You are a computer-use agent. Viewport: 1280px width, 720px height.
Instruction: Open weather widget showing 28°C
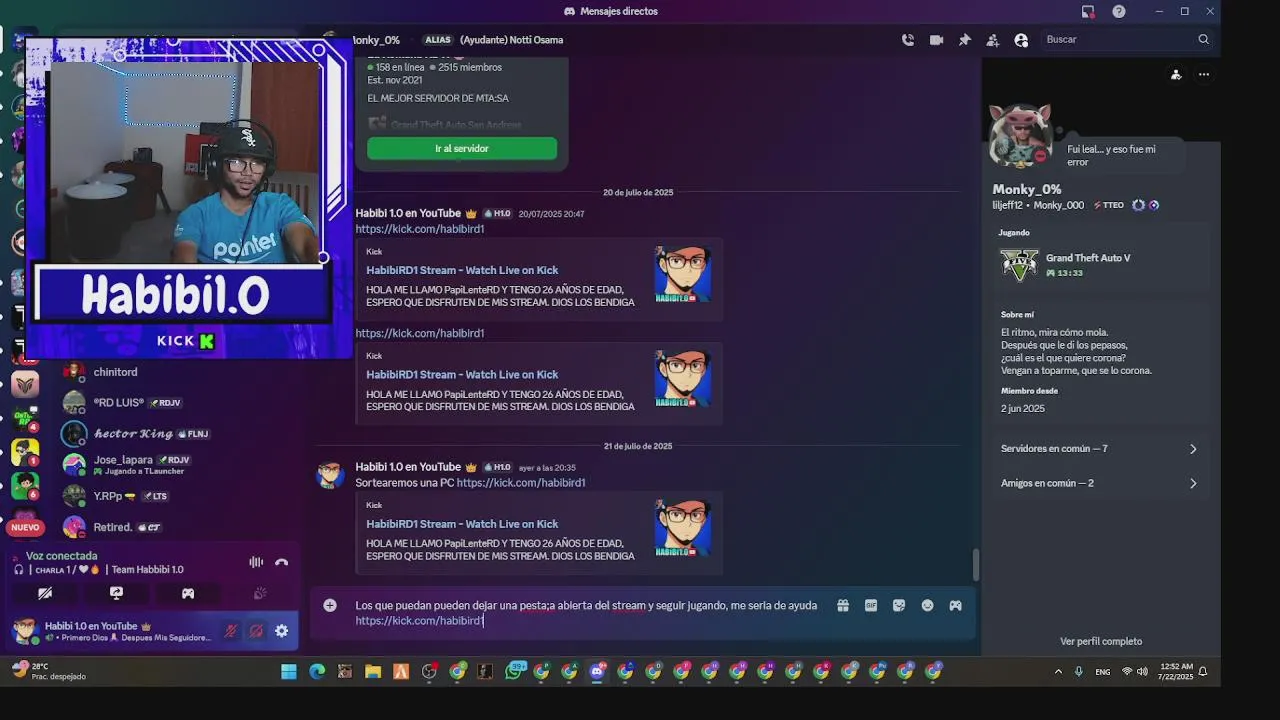pos(48,671)
